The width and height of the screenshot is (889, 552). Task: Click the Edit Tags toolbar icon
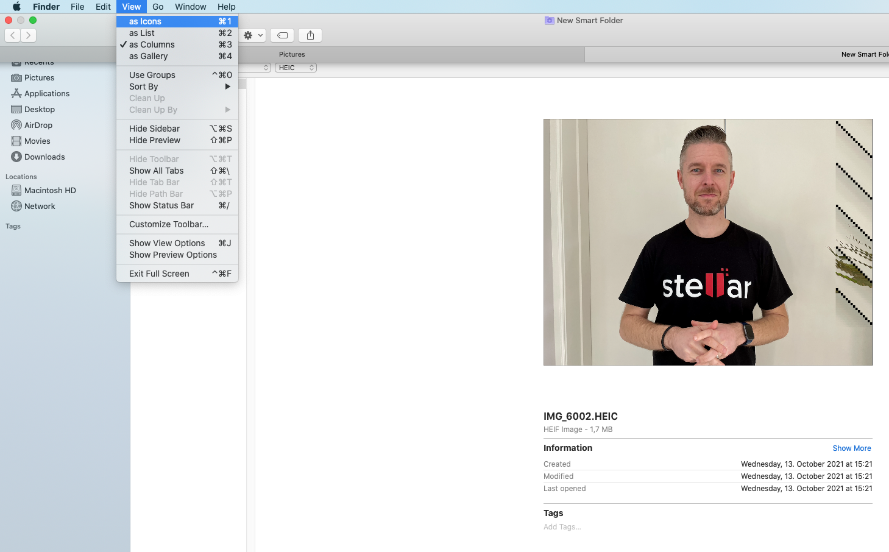282,35
